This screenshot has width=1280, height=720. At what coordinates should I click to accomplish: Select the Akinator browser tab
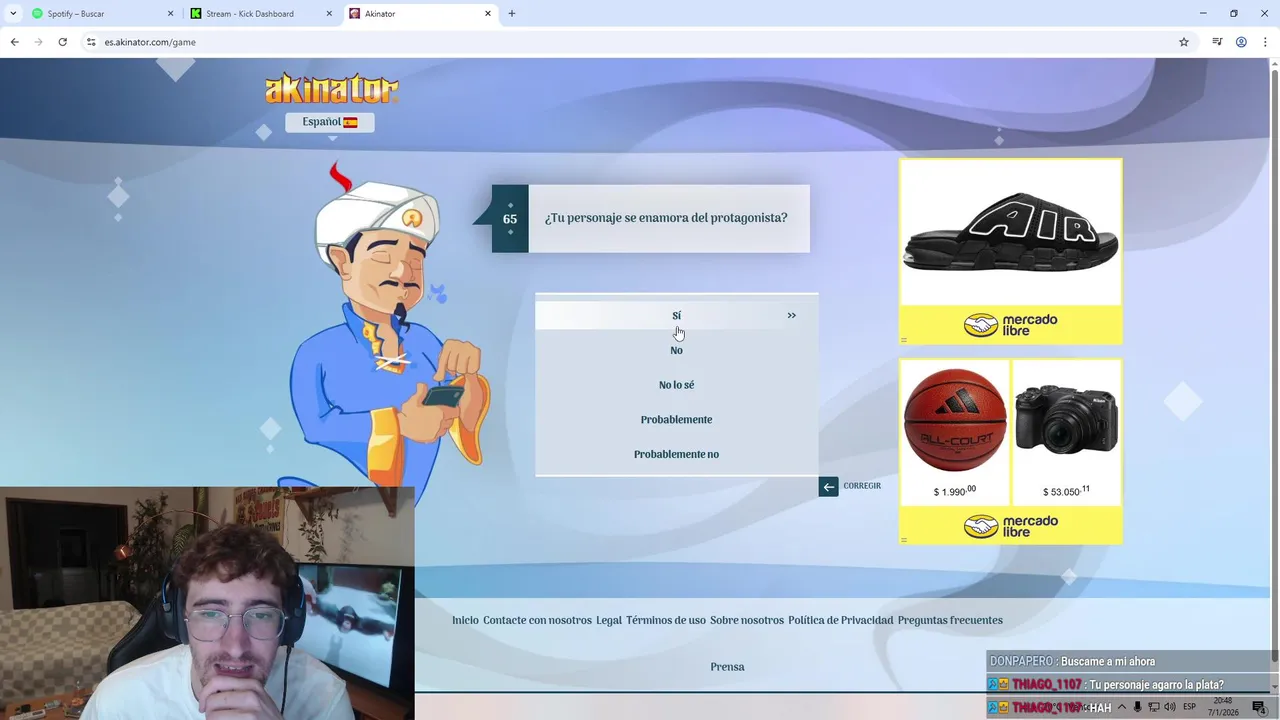(x=420, y=14)
